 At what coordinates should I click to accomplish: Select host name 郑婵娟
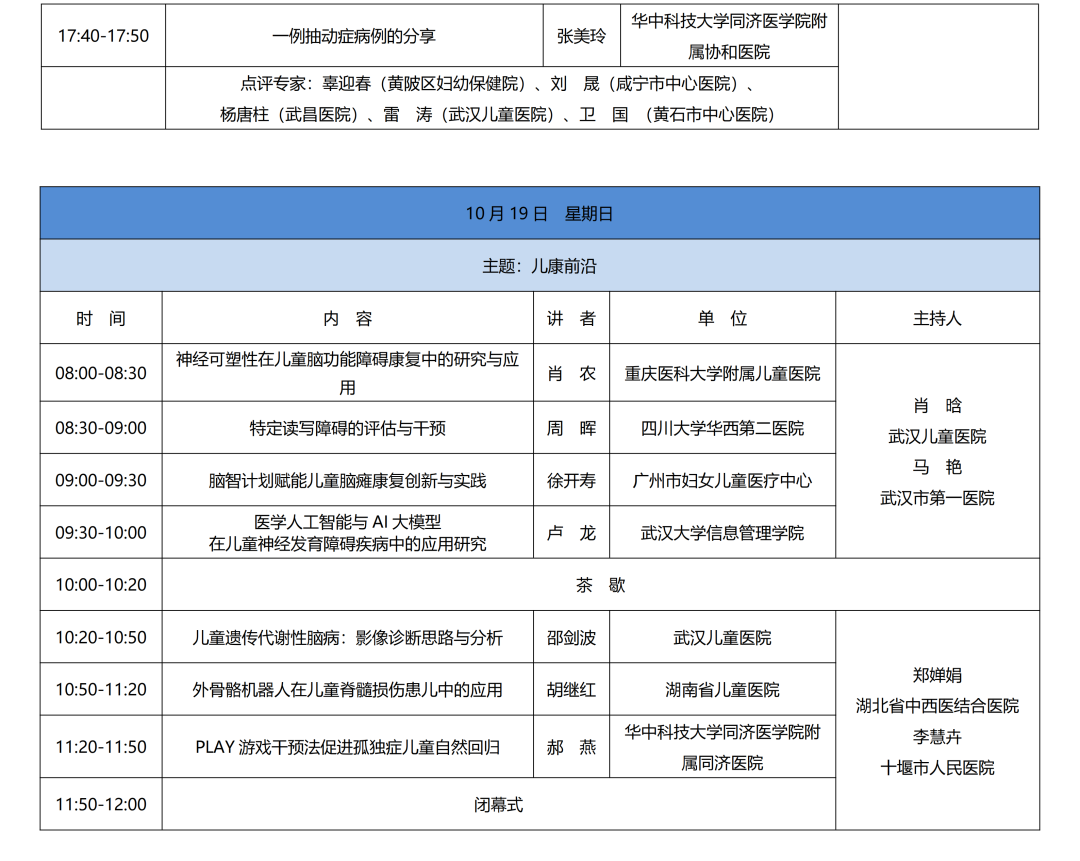click(x=937, y=675)
